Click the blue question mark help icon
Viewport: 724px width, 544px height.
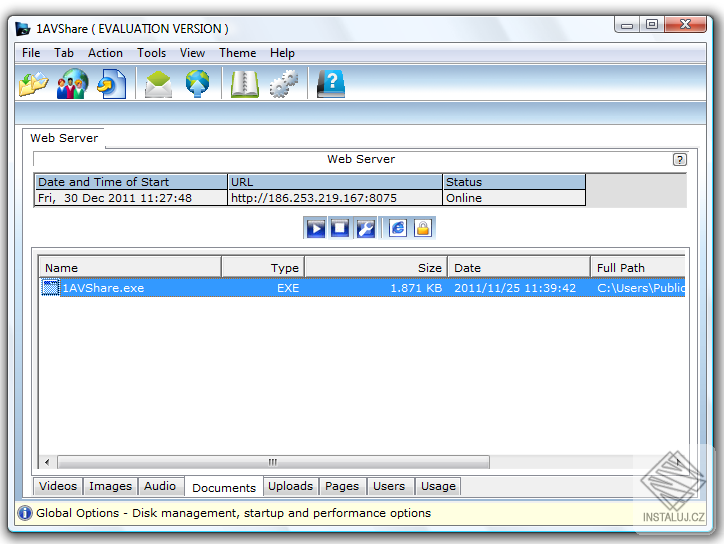[x=331, y=84]
